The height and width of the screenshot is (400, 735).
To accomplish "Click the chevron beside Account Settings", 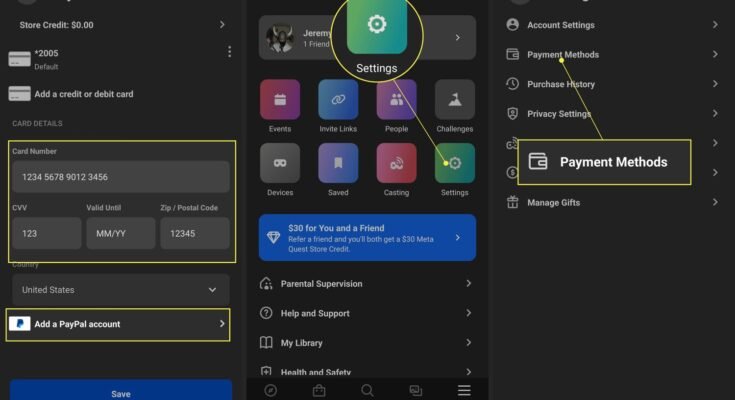I will click(715, 24).
